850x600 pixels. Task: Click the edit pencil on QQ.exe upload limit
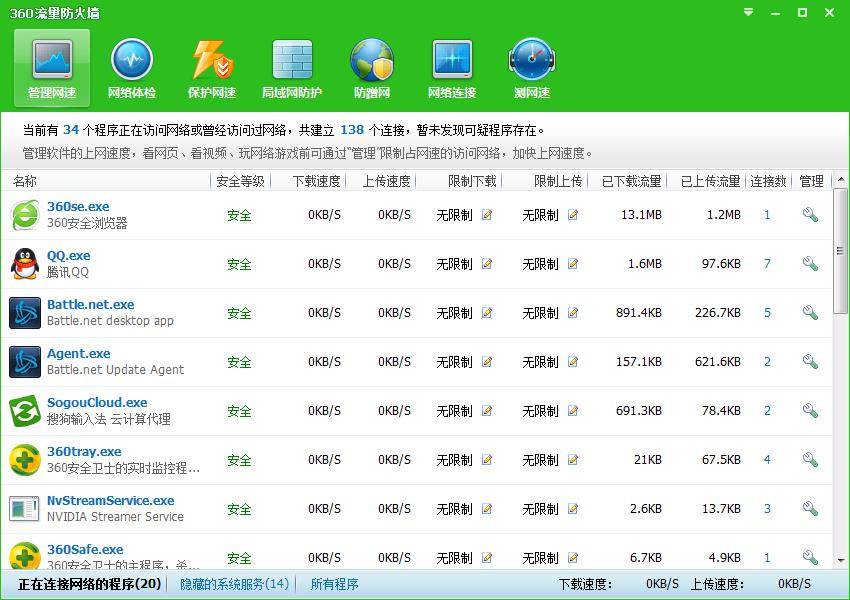click(571, 265)
